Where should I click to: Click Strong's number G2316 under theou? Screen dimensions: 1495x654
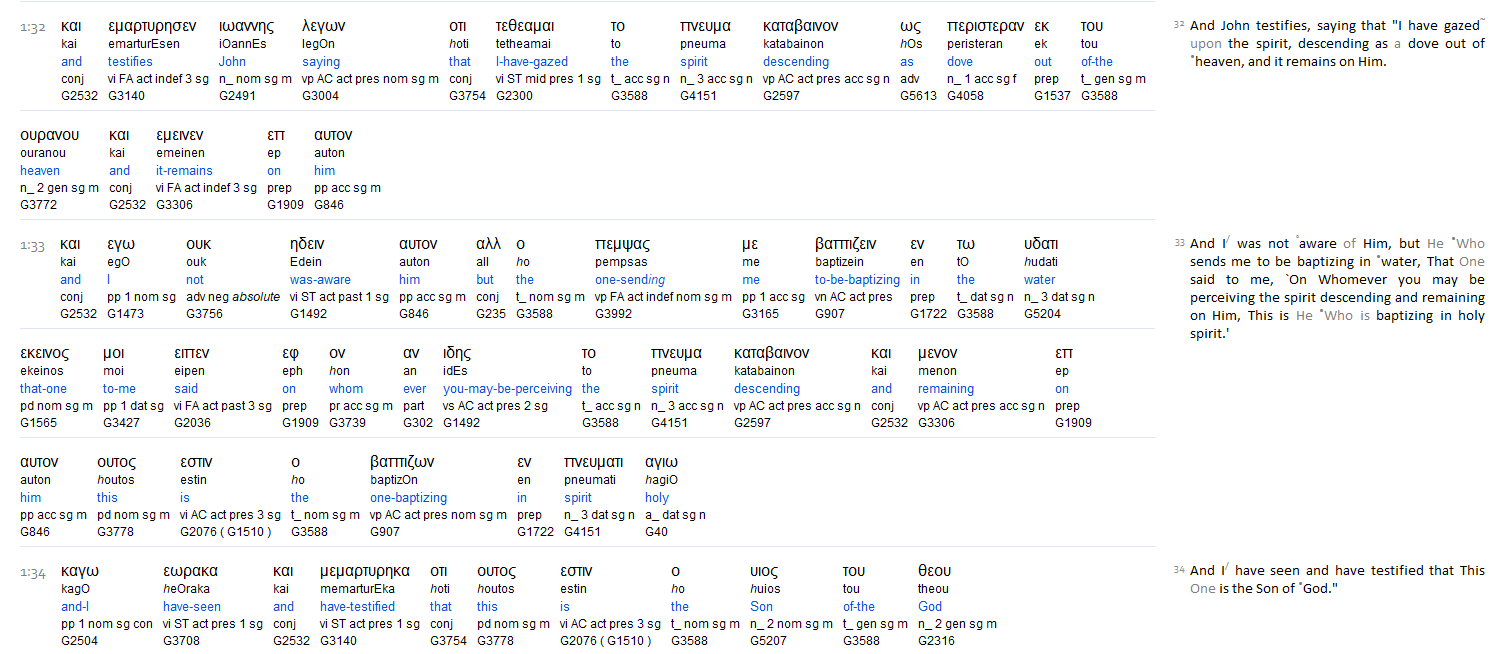(936, 641)
